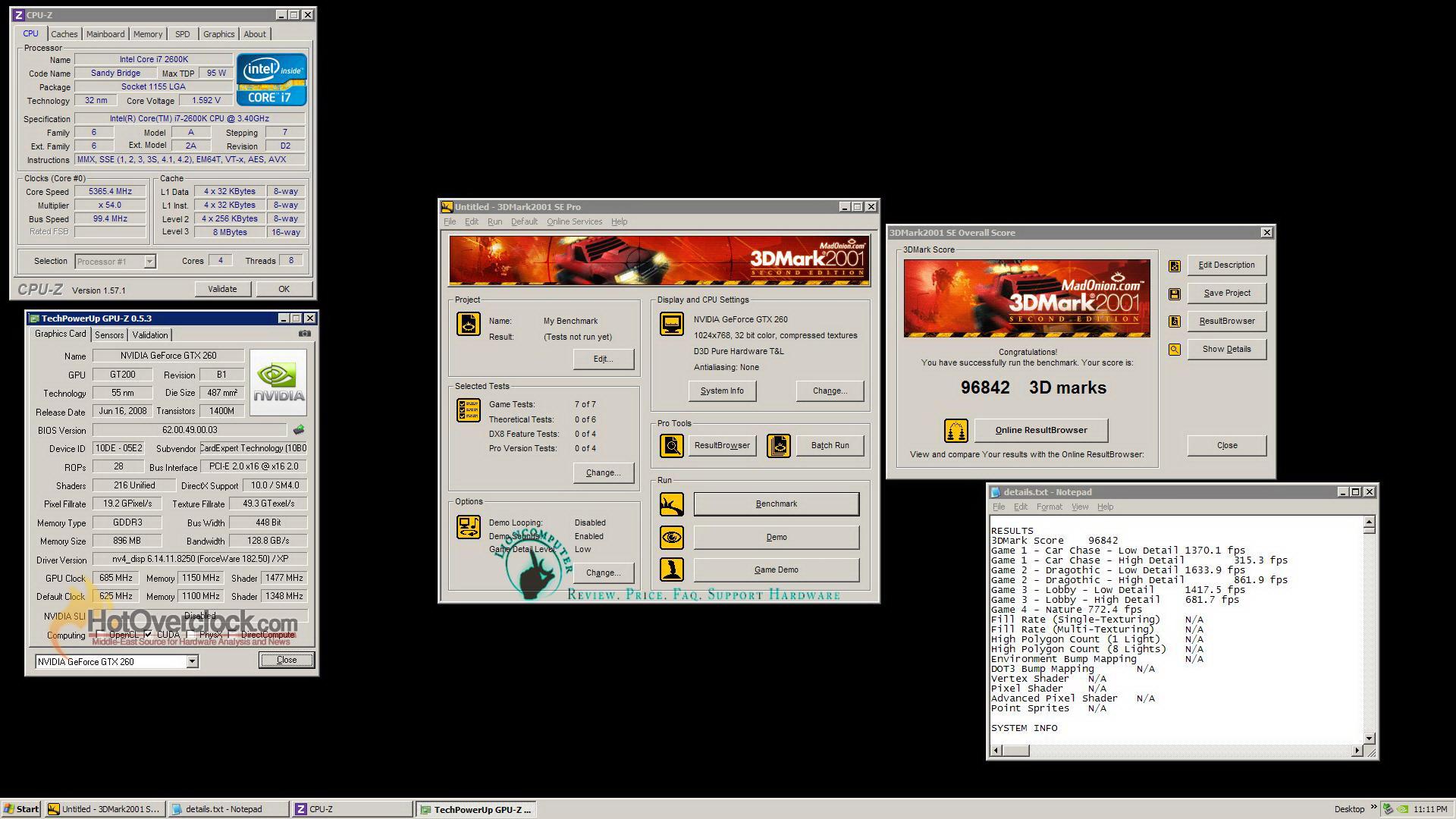Click the GPU-Z screenshot camera icon

point(304,334)
